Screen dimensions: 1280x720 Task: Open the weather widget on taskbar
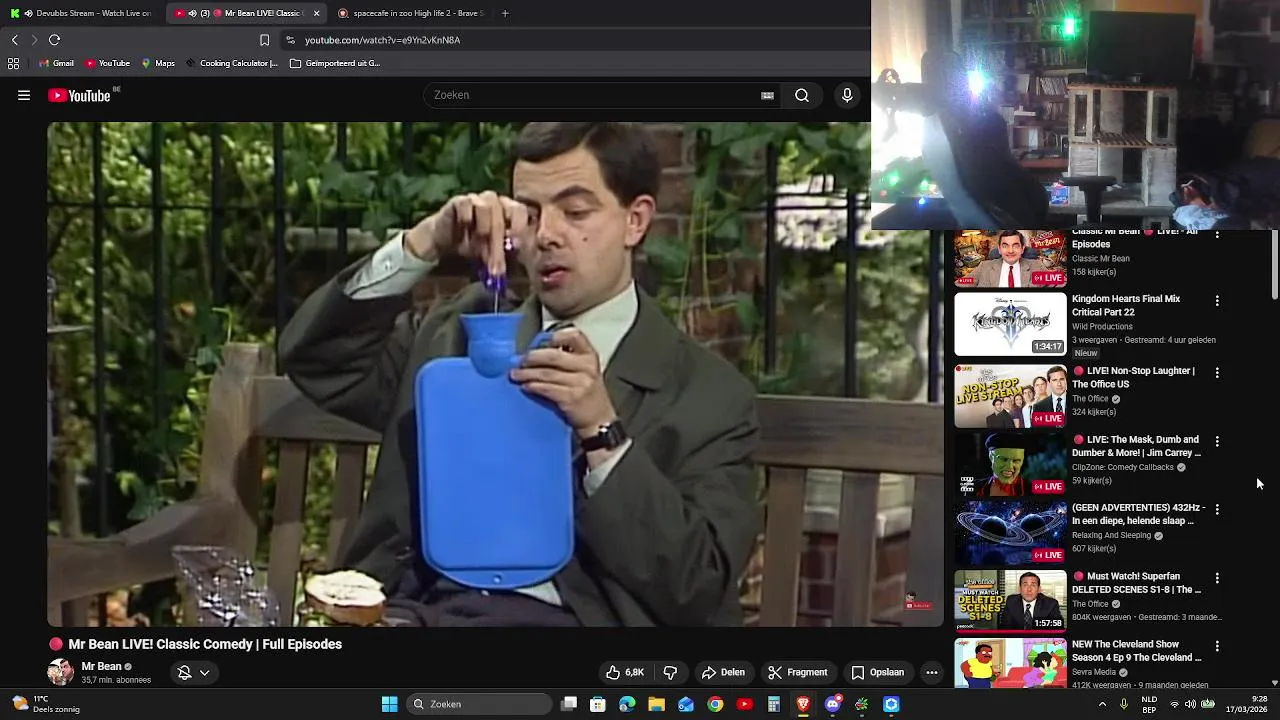[x=44, y=704]
